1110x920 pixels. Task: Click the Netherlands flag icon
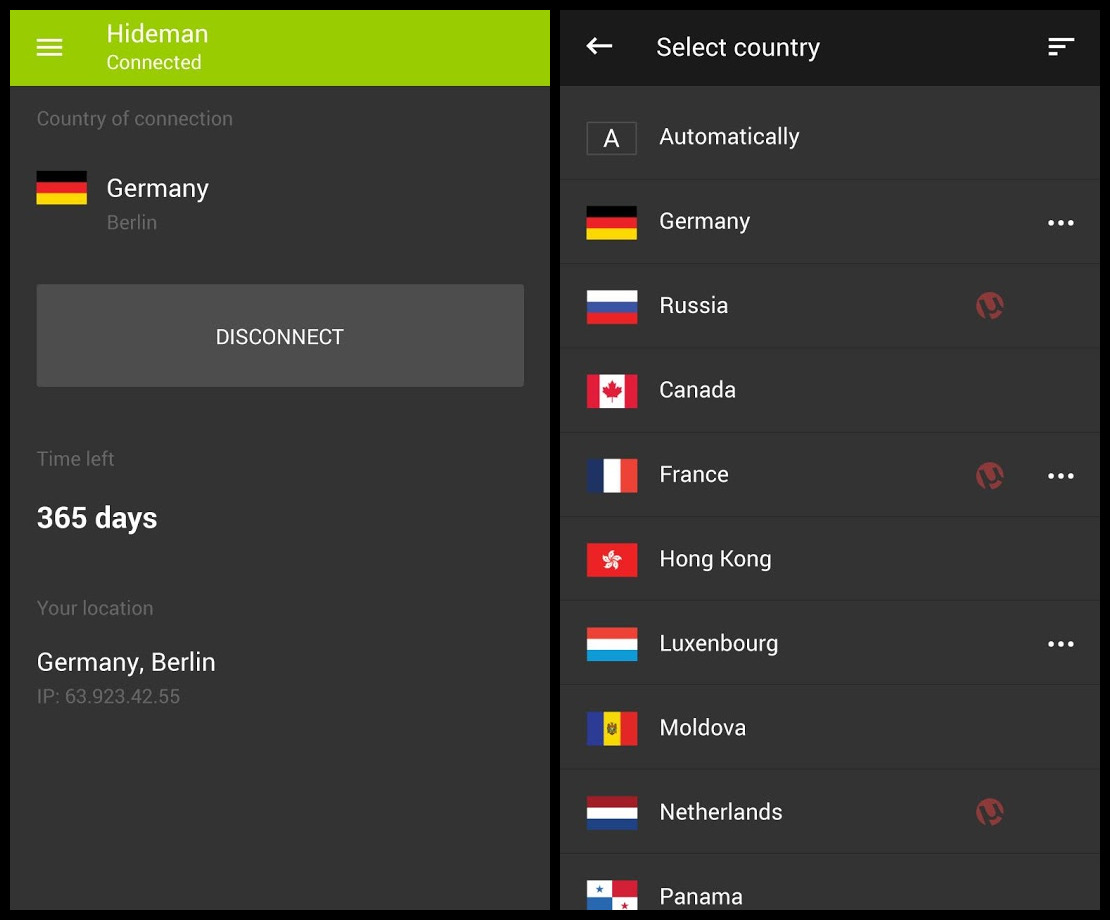[612, 812]
